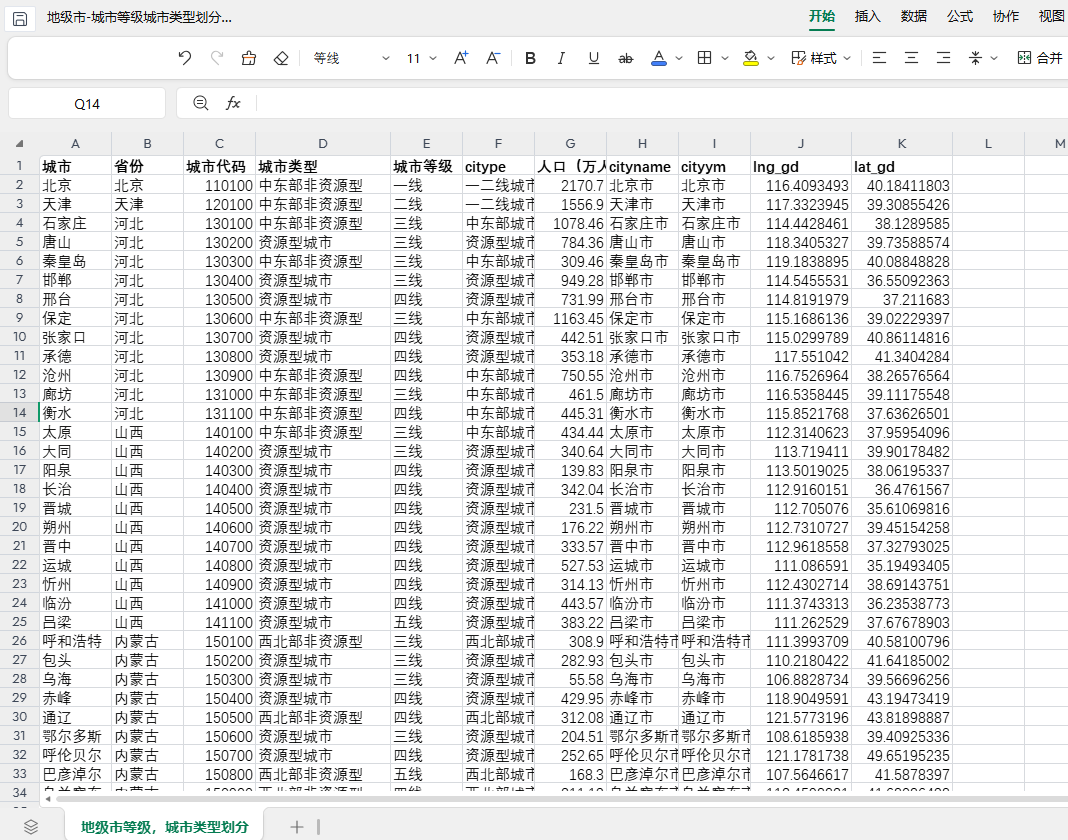Open the font name dropdown
This screenshot has height=840, width=1068.
pos(351,58)
